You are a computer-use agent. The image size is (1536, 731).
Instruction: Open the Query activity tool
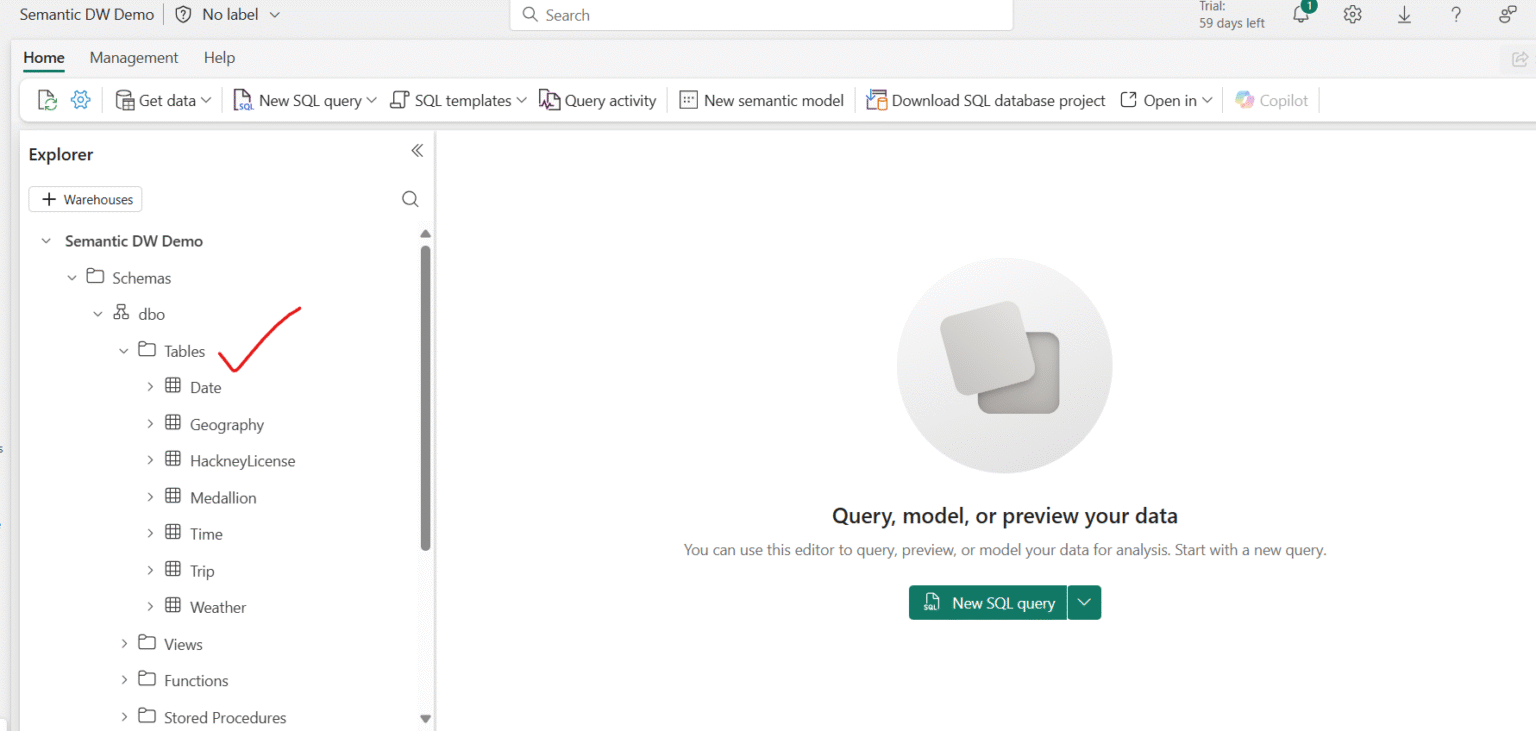click(x=597, y=100)
